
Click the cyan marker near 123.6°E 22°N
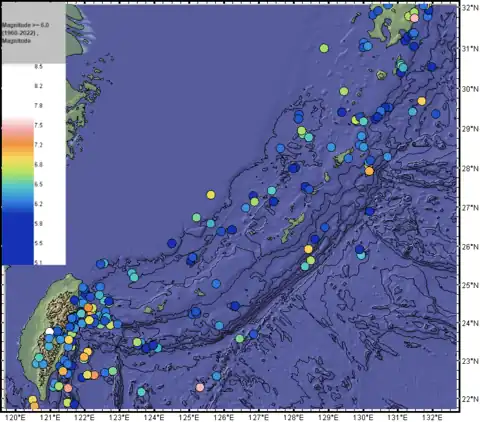point(141,392)
